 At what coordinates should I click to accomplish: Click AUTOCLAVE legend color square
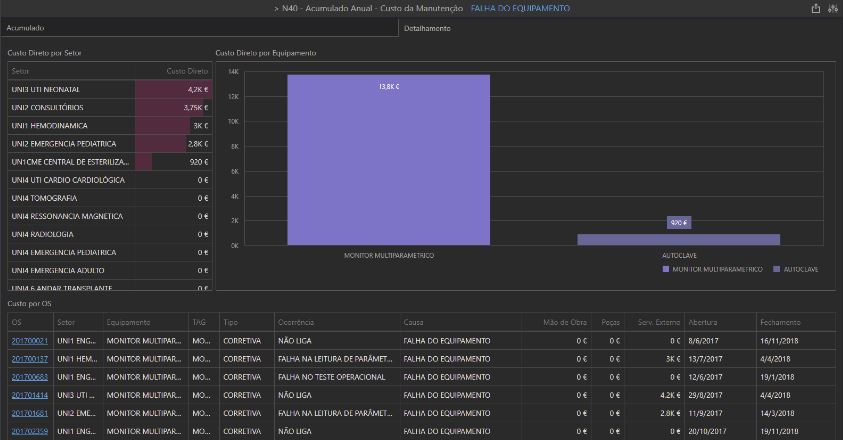(x=778, y=269)
